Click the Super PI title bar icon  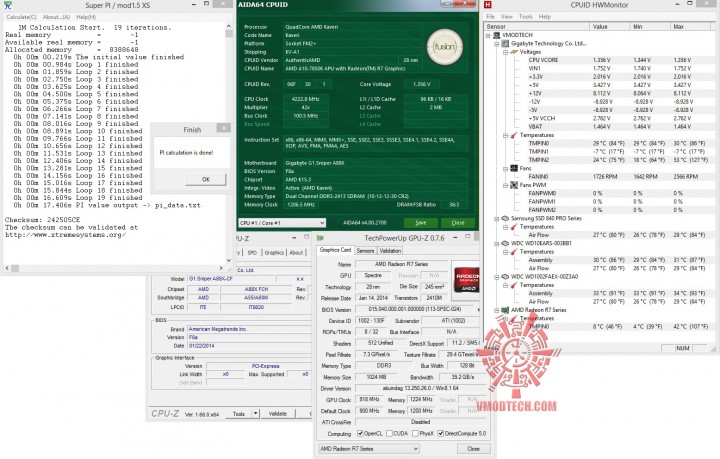coord(7,5)
